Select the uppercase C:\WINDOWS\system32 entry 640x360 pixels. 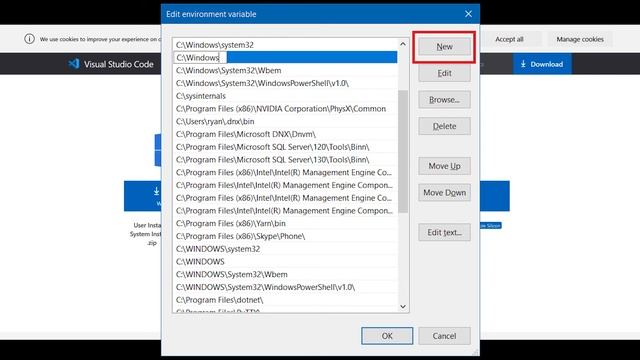tap(285, 249)
